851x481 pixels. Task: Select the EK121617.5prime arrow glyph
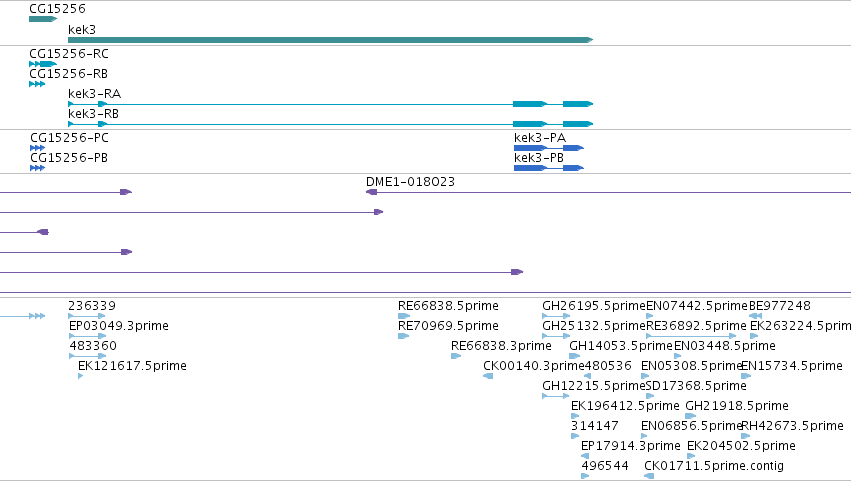[81, 376]
